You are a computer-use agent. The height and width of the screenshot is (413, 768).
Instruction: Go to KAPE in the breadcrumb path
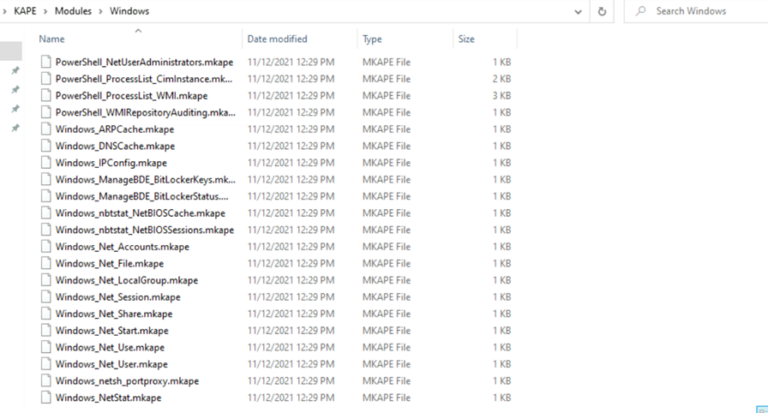25,11
